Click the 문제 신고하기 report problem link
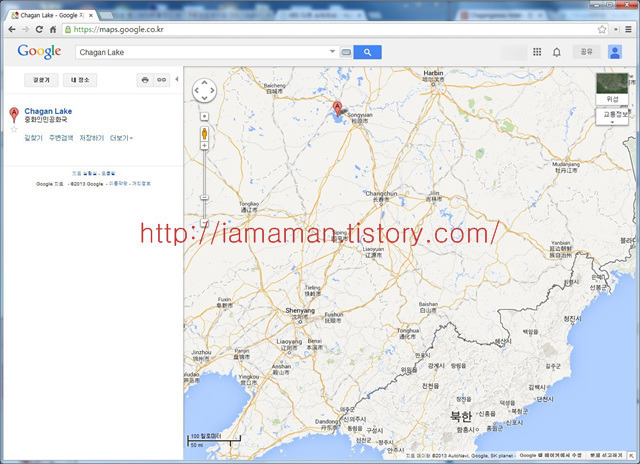This screenshot has width=640, height=464. tap(606, 455)
